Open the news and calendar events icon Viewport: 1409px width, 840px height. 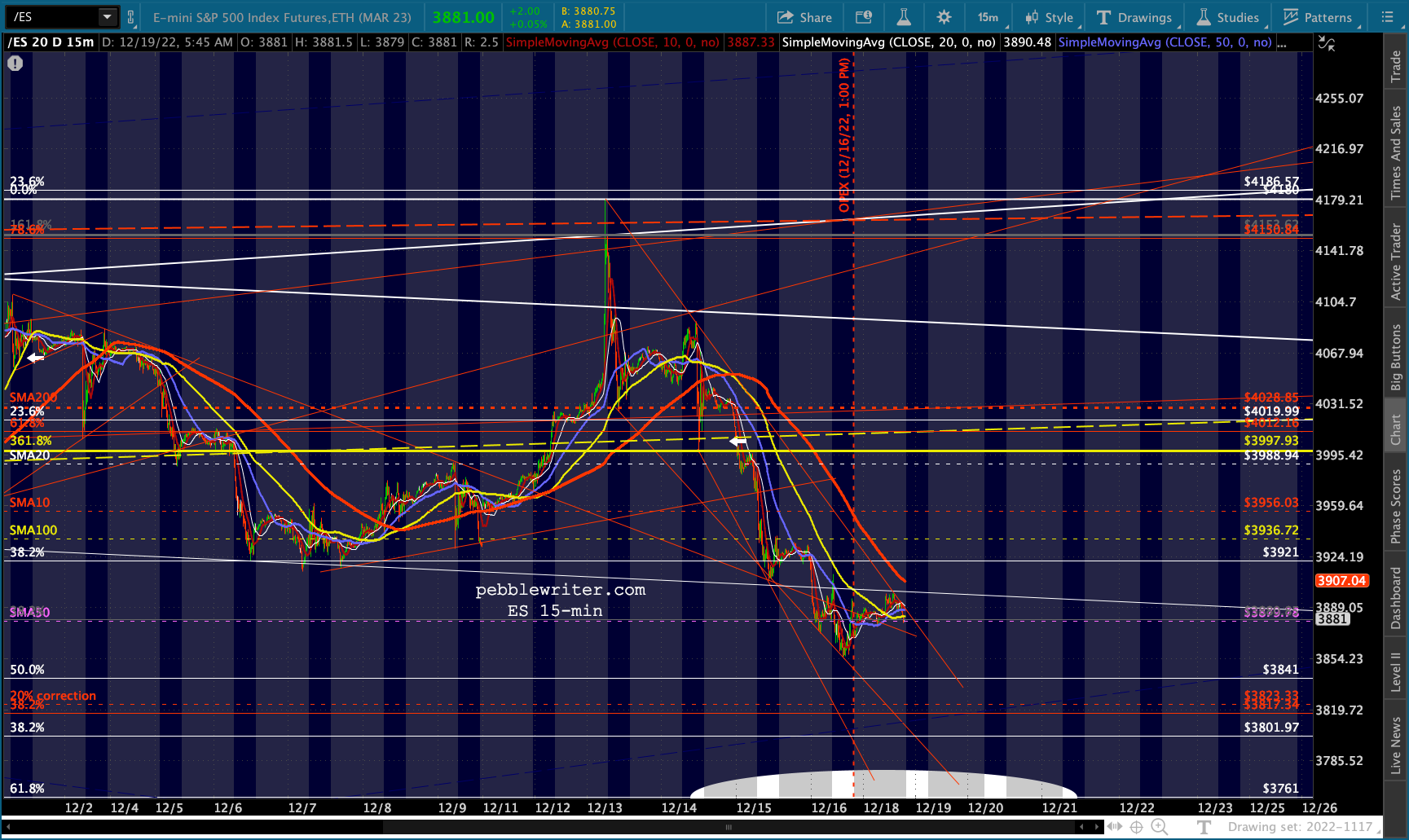click(864, 17)
